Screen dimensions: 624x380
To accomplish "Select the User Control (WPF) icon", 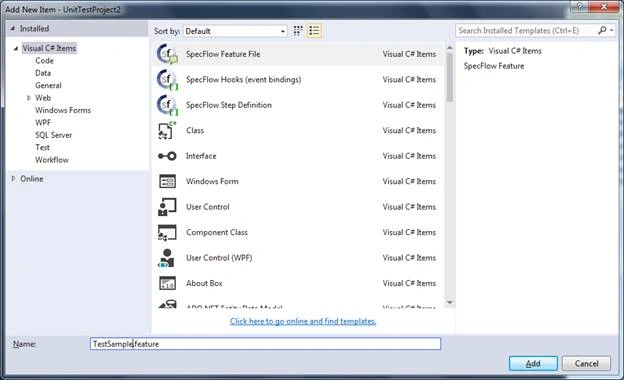I will [167, 258].
